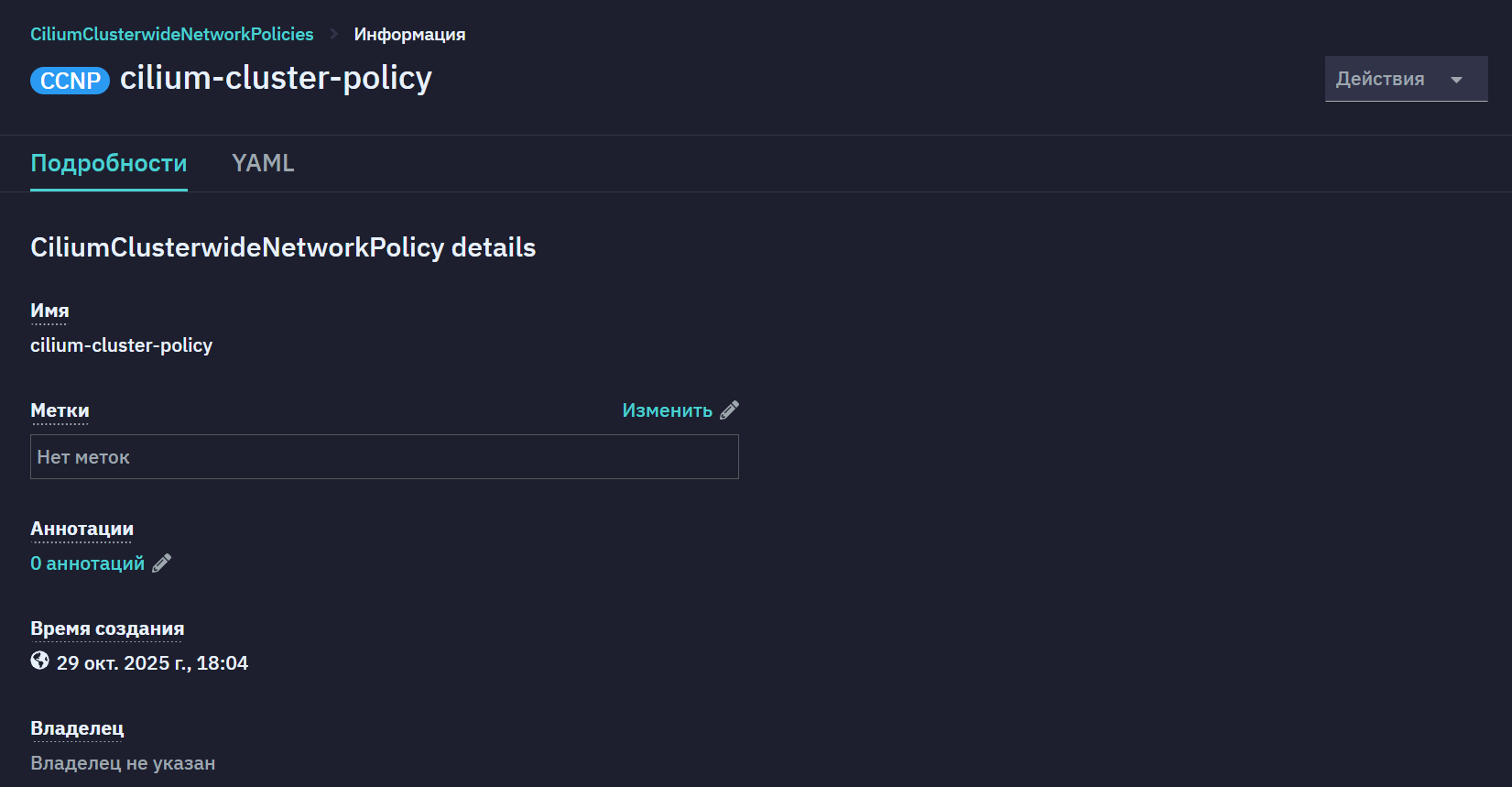
Task: Click the CCNP resource badge
Action: coord(70,81)
